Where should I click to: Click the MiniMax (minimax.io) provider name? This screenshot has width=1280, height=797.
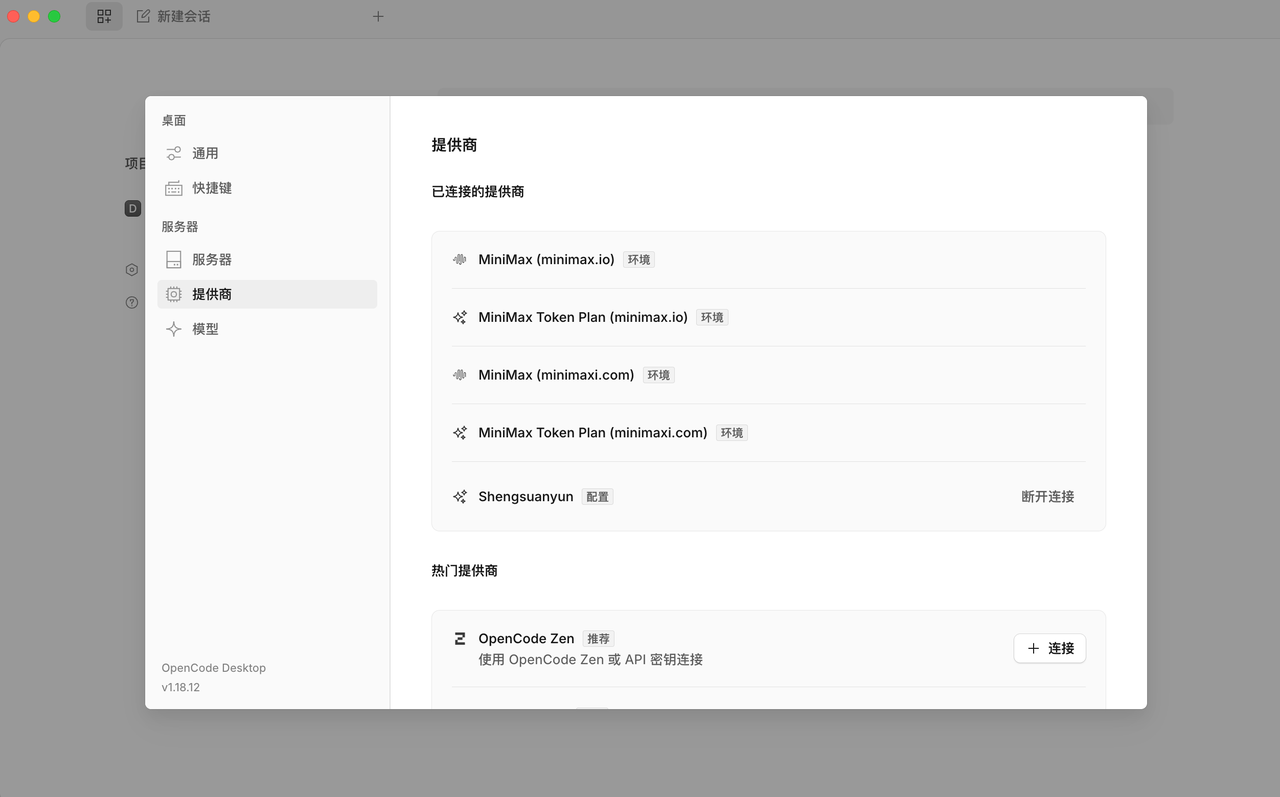546,260
